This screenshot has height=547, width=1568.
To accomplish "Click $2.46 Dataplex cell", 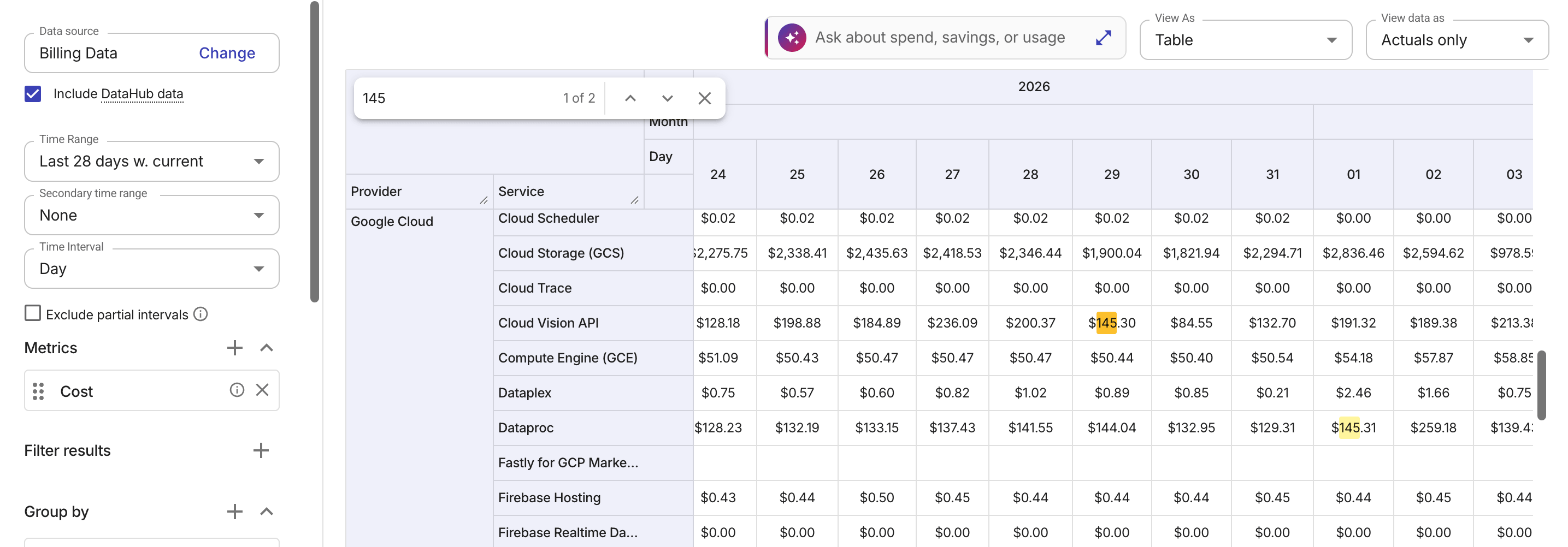I will tap(1353, 393).
